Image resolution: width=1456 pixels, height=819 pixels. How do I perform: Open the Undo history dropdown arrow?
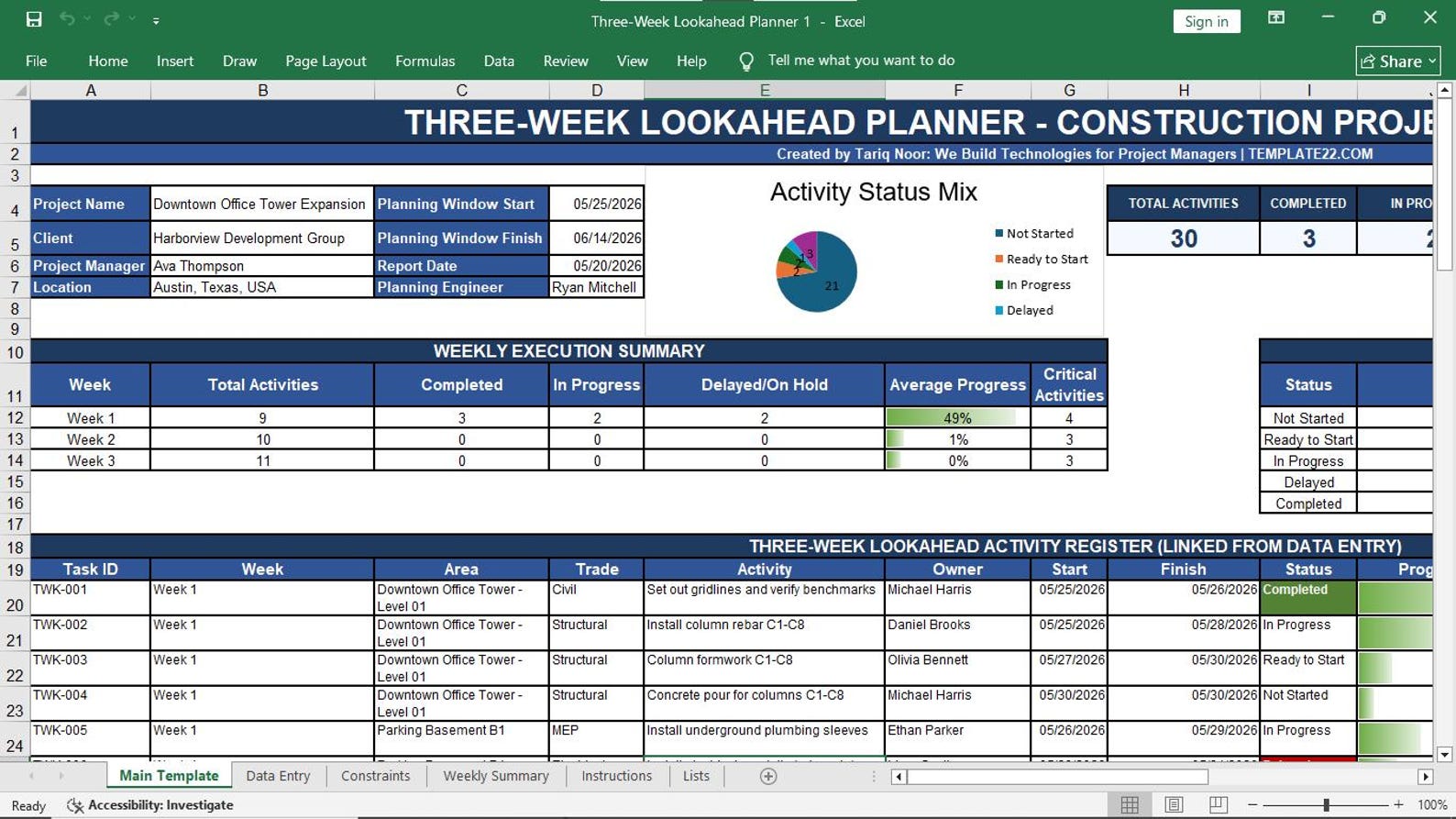pyautogui.click(x=88, y=19)
